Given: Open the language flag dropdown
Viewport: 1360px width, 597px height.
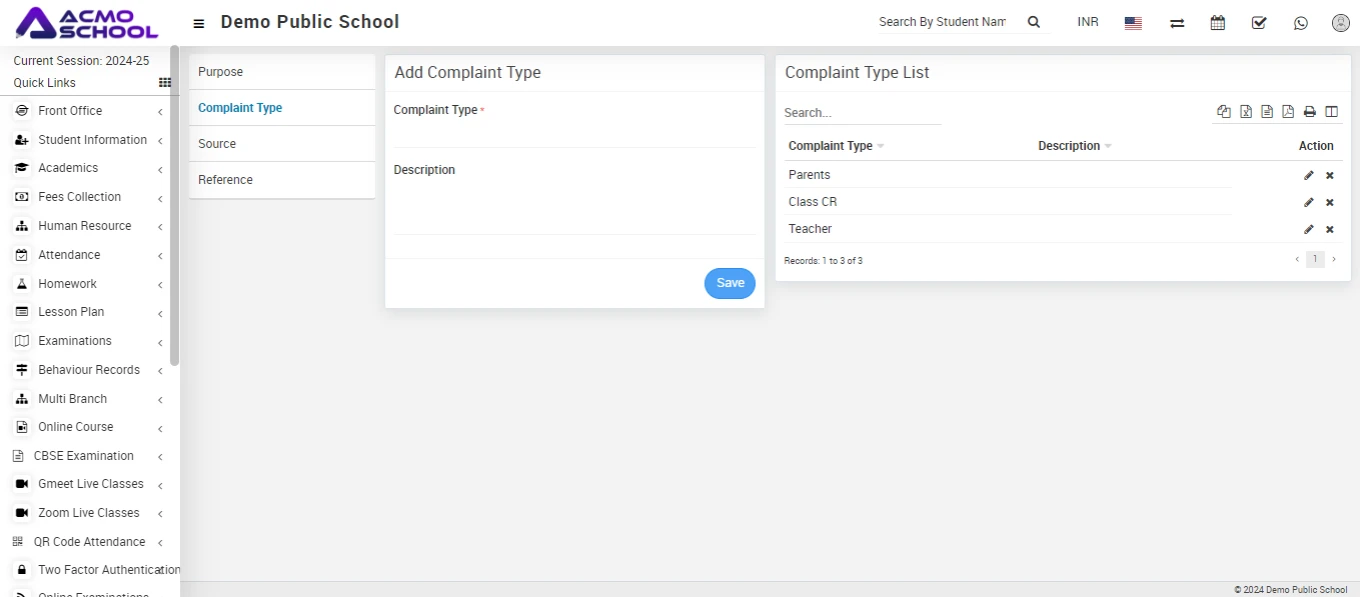Looking at the screenshot, I should [1133, 23].
